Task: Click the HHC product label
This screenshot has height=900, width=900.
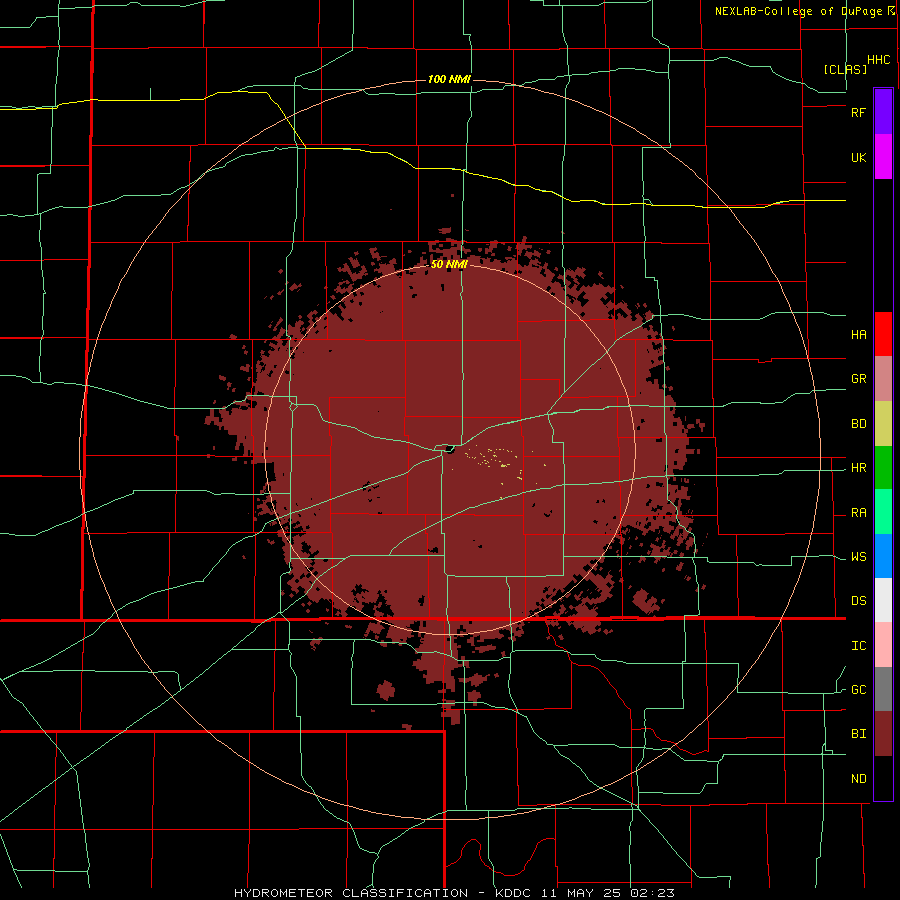Action: coord(879,60)
